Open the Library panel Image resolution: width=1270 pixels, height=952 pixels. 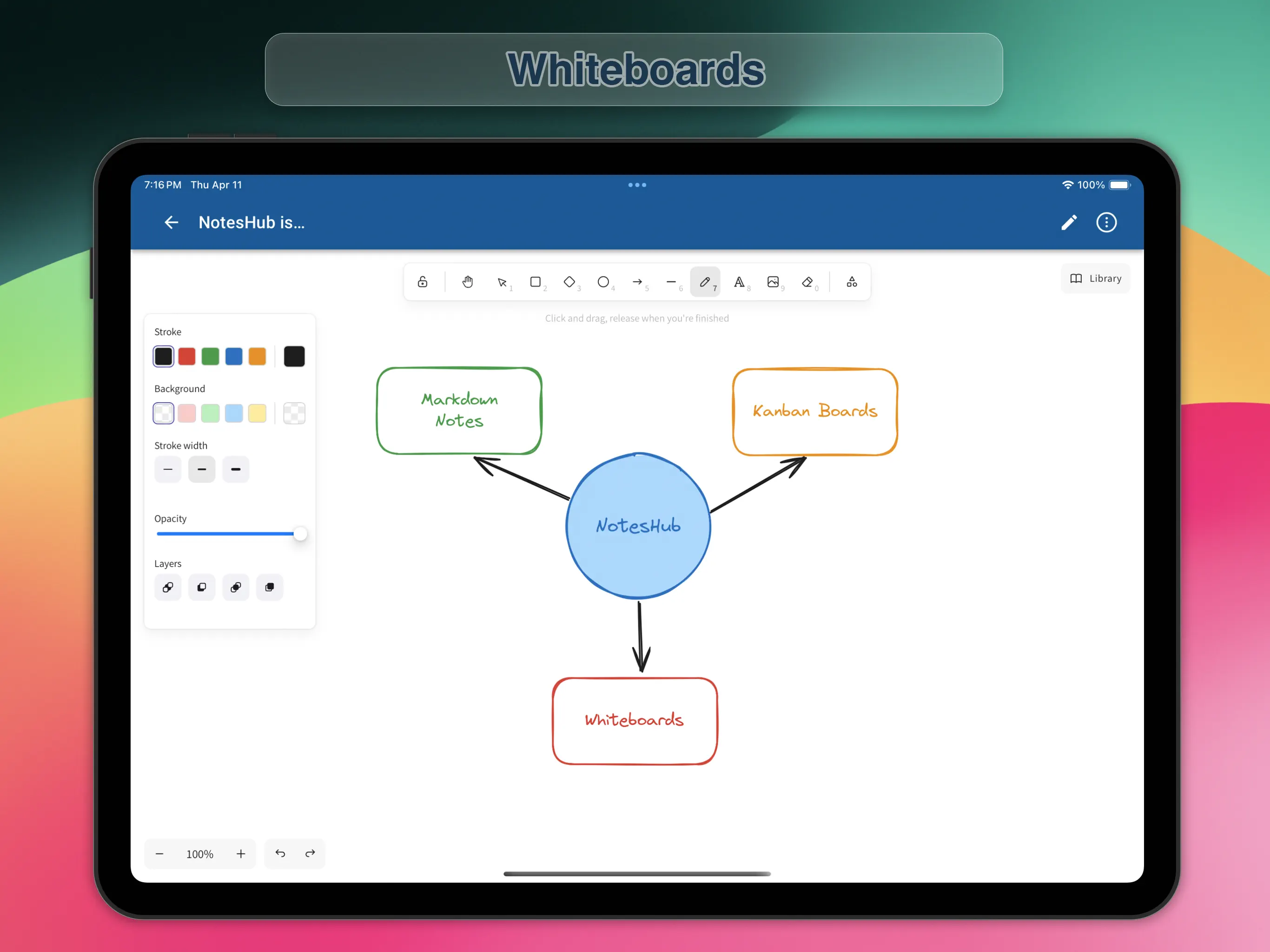[1096, 278]
